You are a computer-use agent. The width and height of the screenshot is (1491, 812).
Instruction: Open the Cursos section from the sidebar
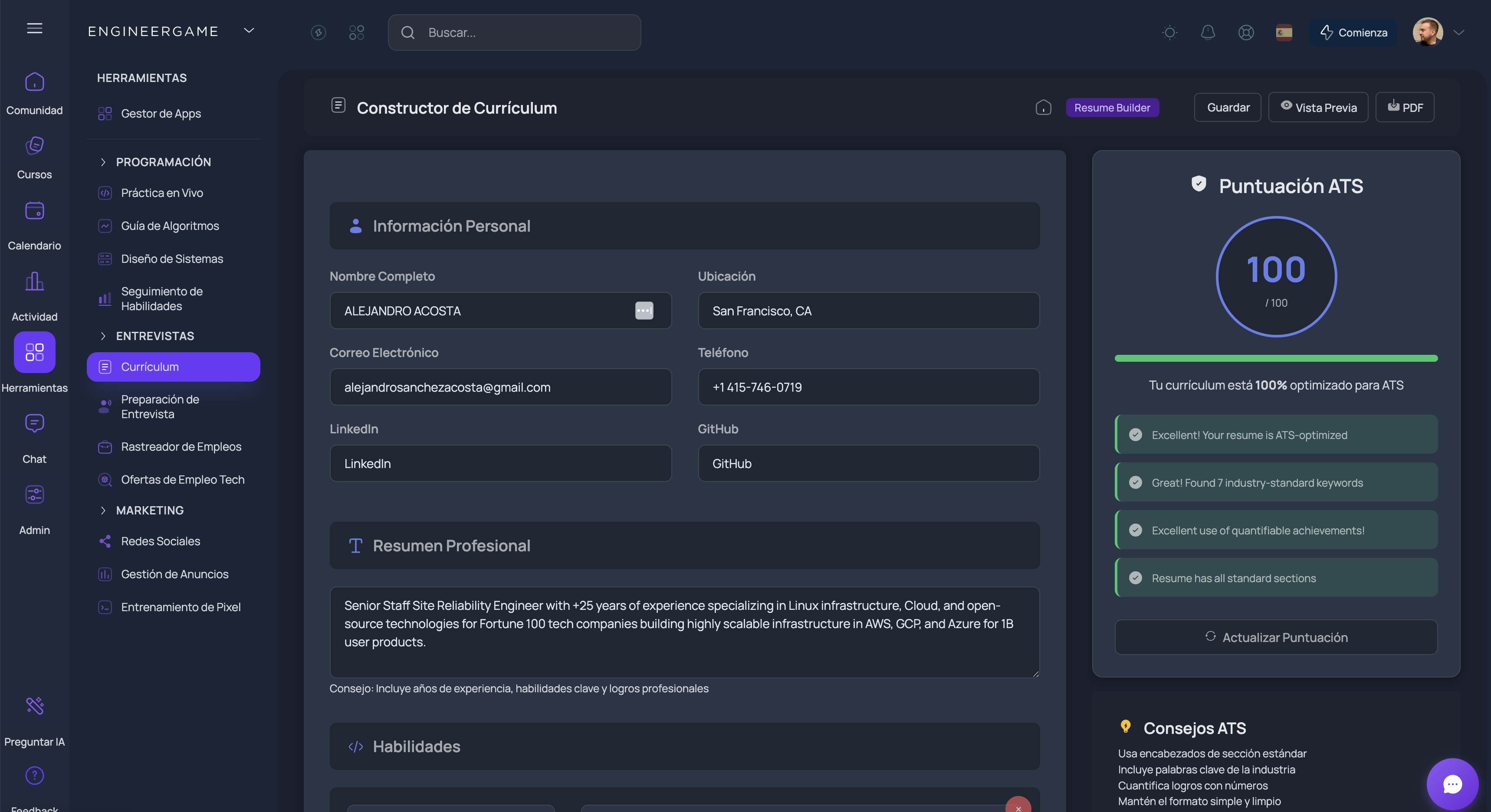click(x=34, y=146)
